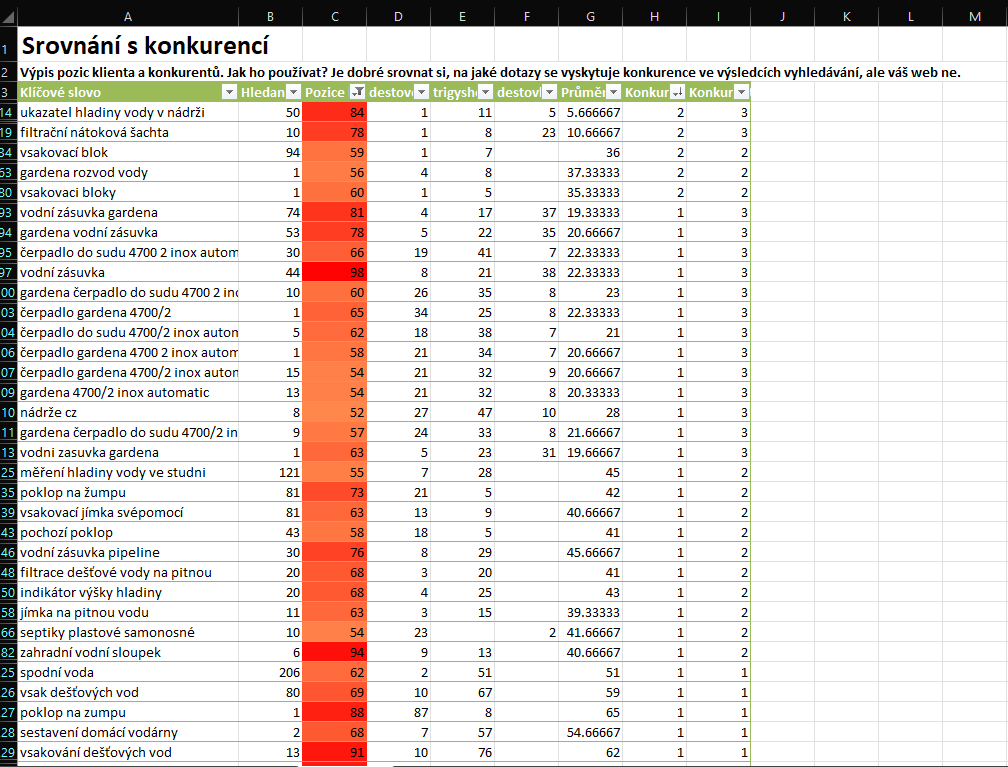Select cell 'gardena vodní zásuvka'

pos(128,232)
